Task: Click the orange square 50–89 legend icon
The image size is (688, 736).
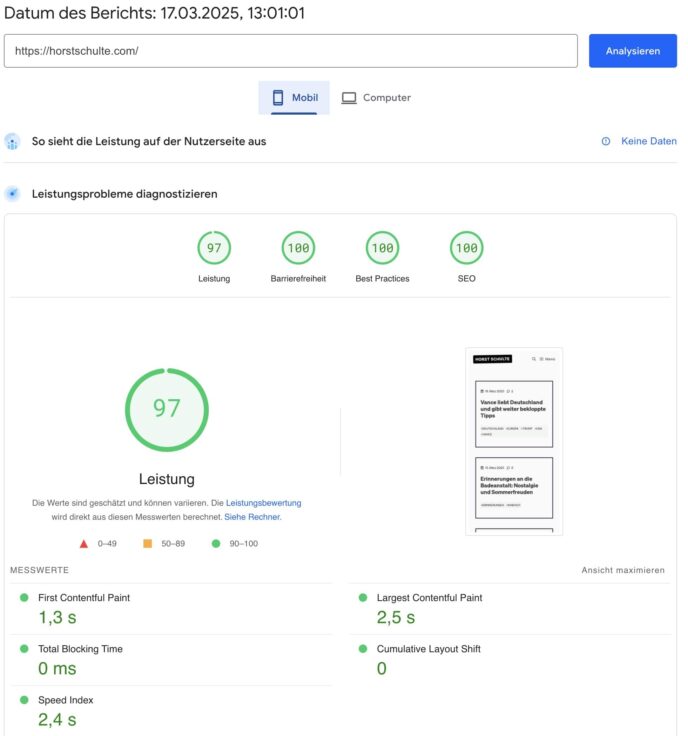Action: pos(147,544)
